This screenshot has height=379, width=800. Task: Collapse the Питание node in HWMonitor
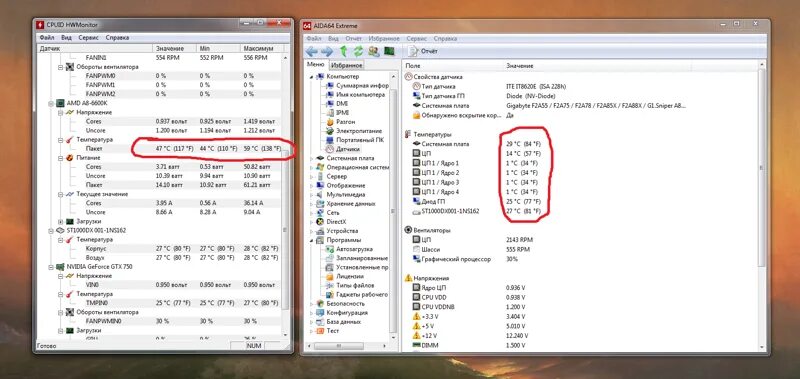pyautogui.click(x=60, y=158)
